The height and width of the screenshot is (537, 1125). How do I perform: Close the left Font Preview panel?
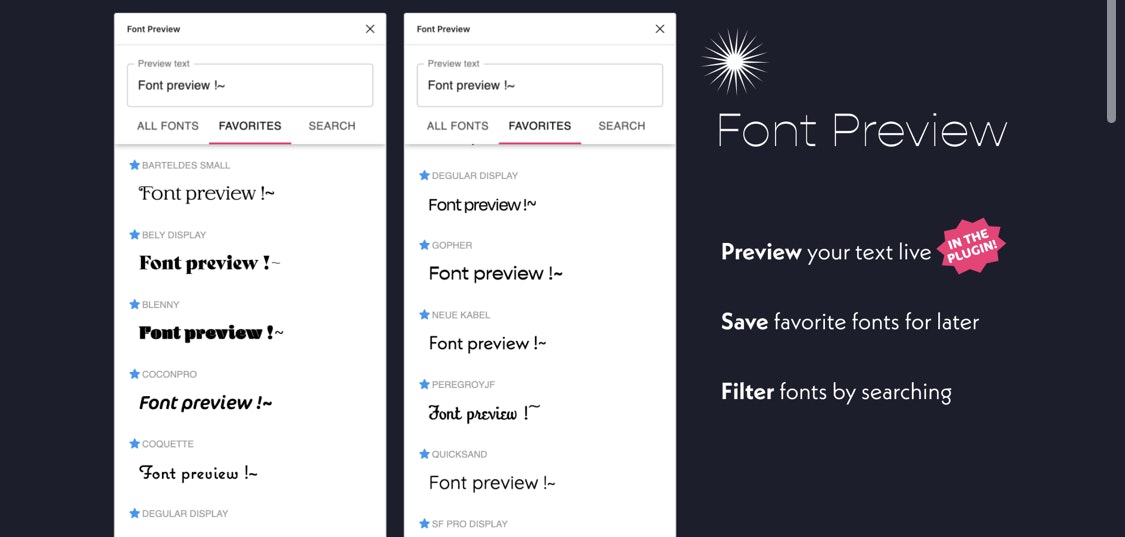tap(370, 29)
